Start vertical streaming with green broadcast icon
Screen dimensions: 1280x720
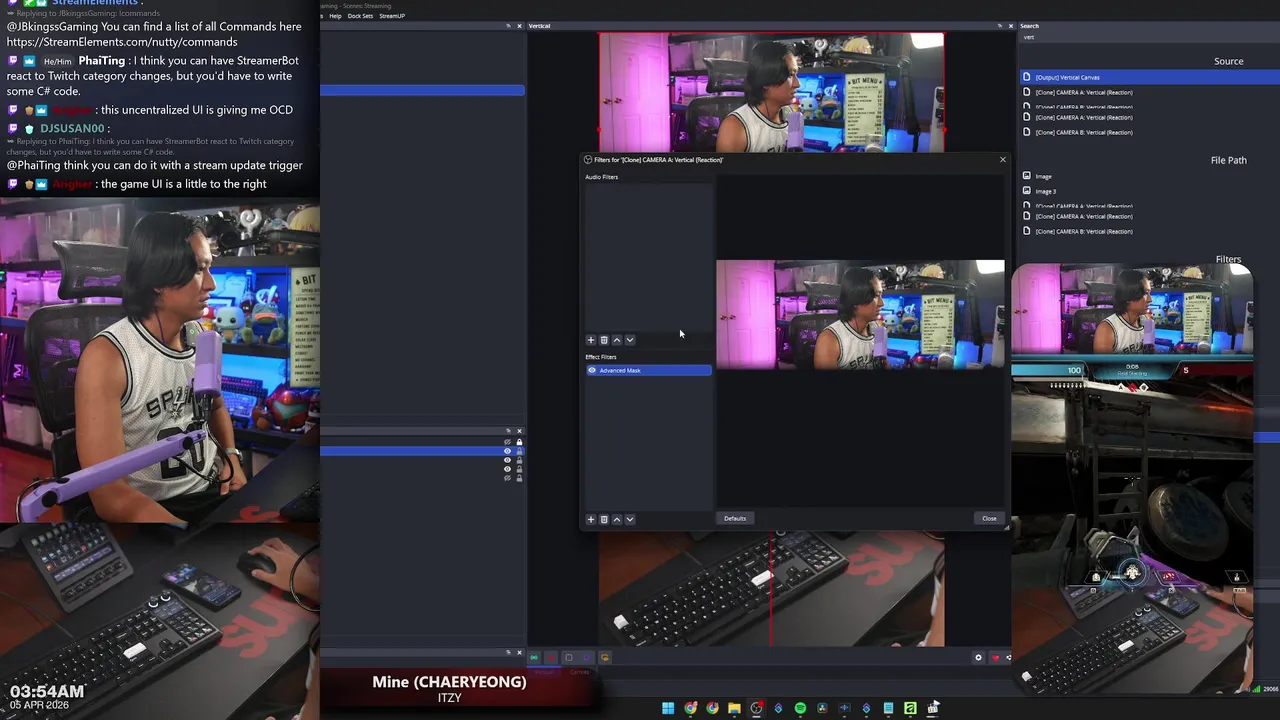pyautogui.click(x=534, y=657)
